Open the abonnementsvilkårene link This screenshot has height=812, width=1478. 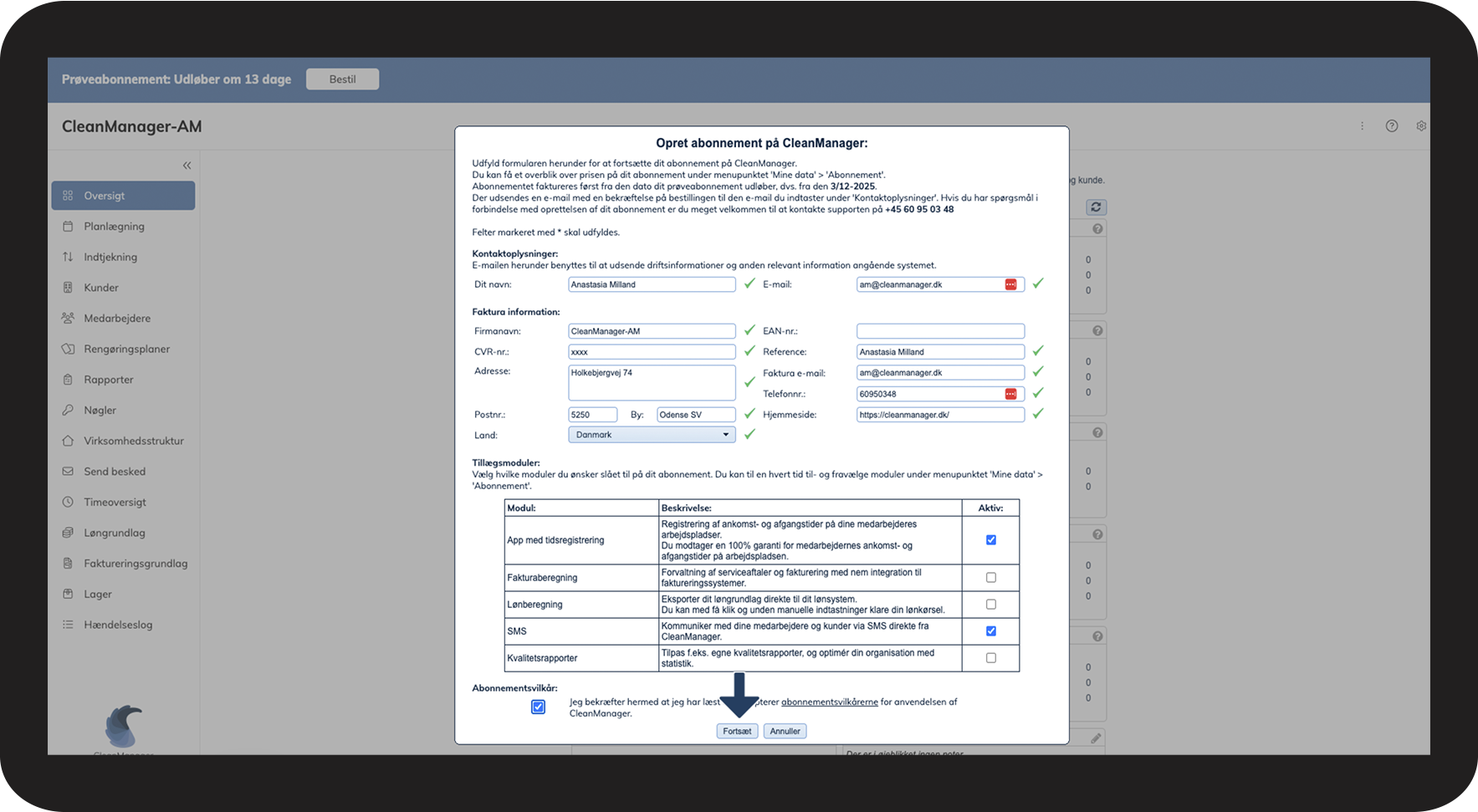pyautogui.click(x=829, y=702)
